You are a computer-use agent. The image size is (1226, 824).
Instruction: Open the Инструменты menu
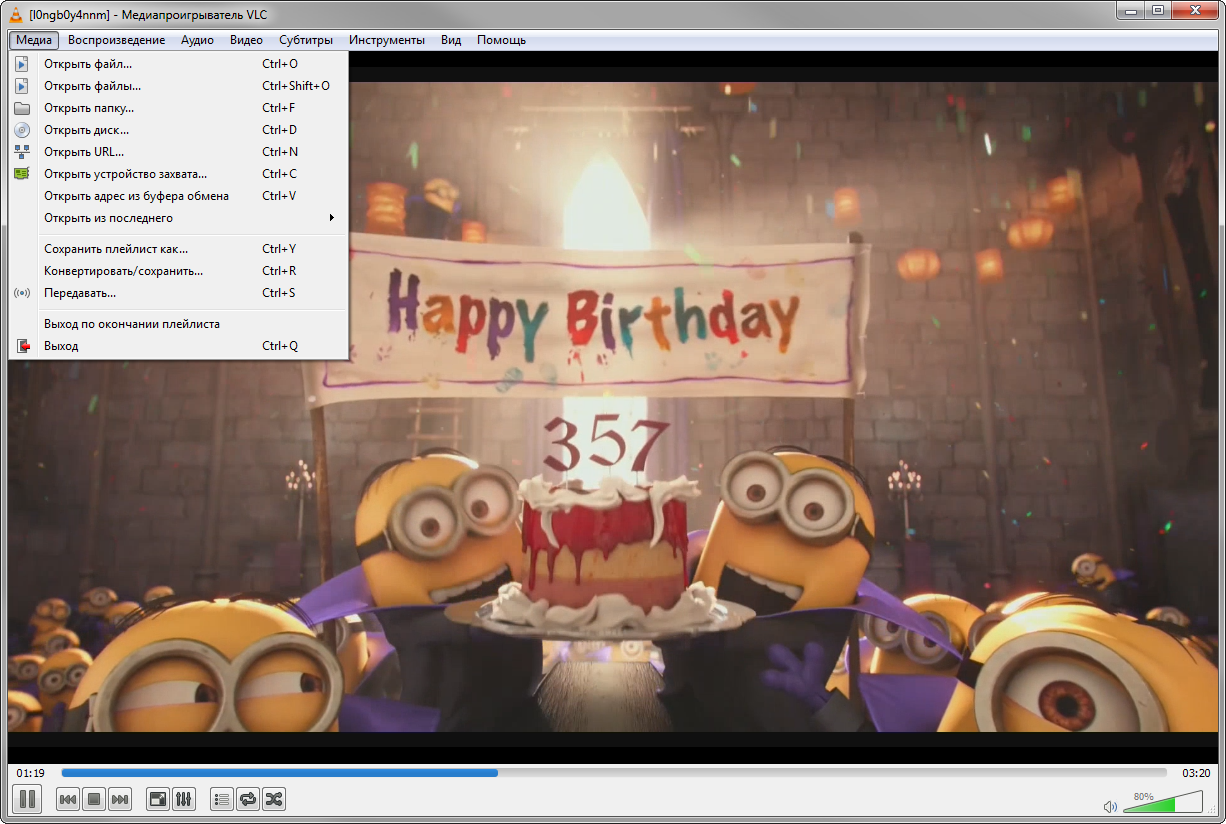pyautogui.click(x=387, y=40)
